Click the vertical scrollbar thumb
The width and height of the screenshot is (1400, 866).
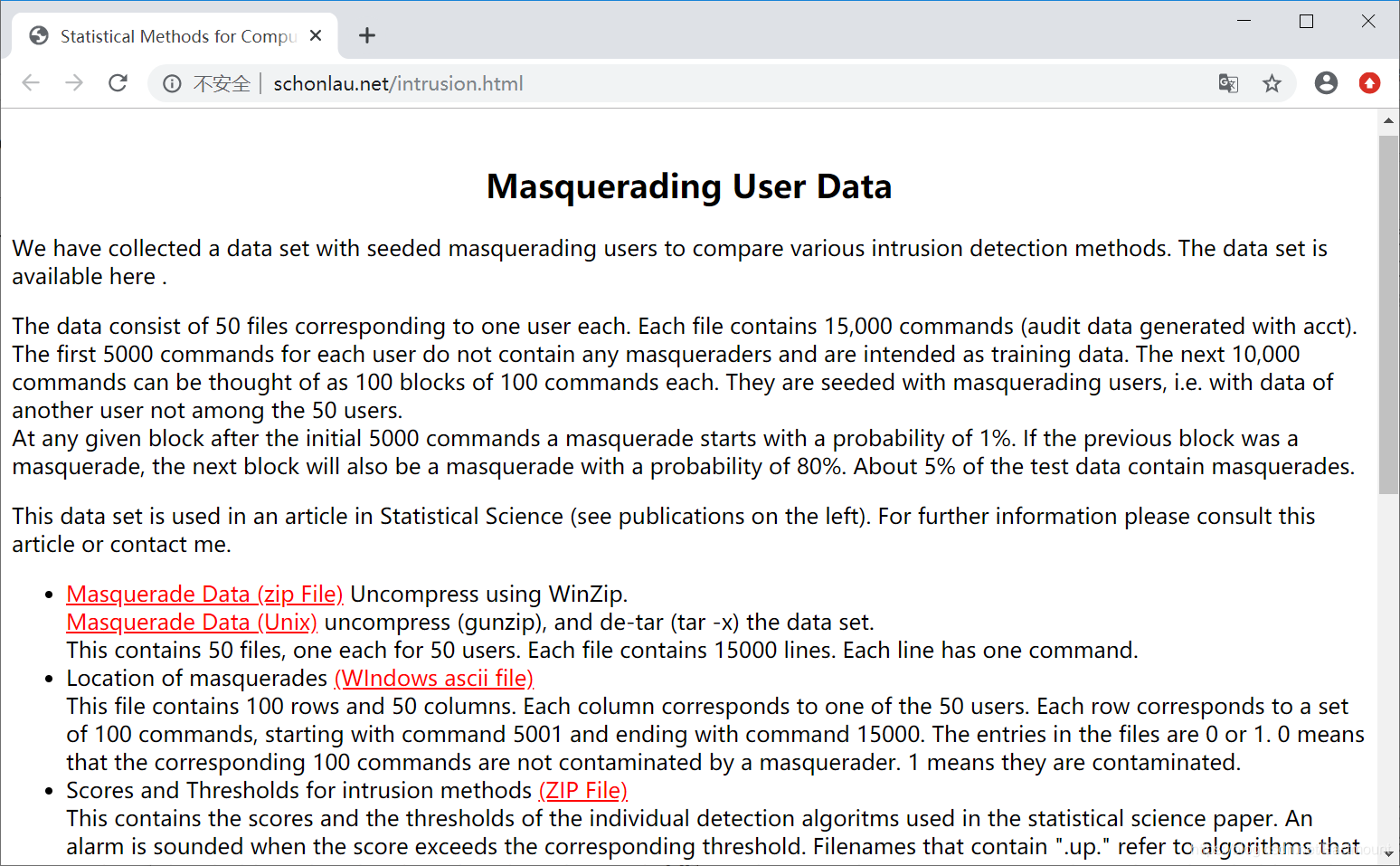click(x=1388, y=314)
